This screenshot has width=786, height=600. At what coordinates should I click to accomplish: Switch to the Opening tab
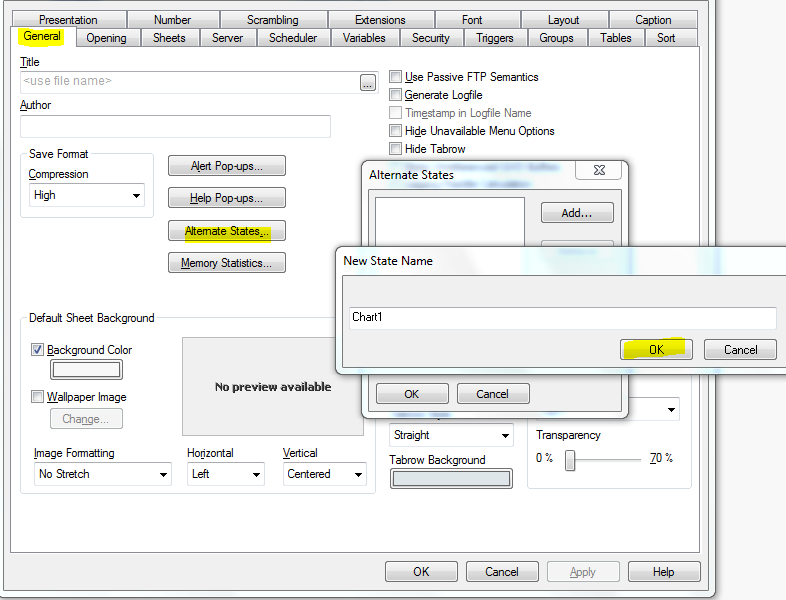(x=106, y=38)
